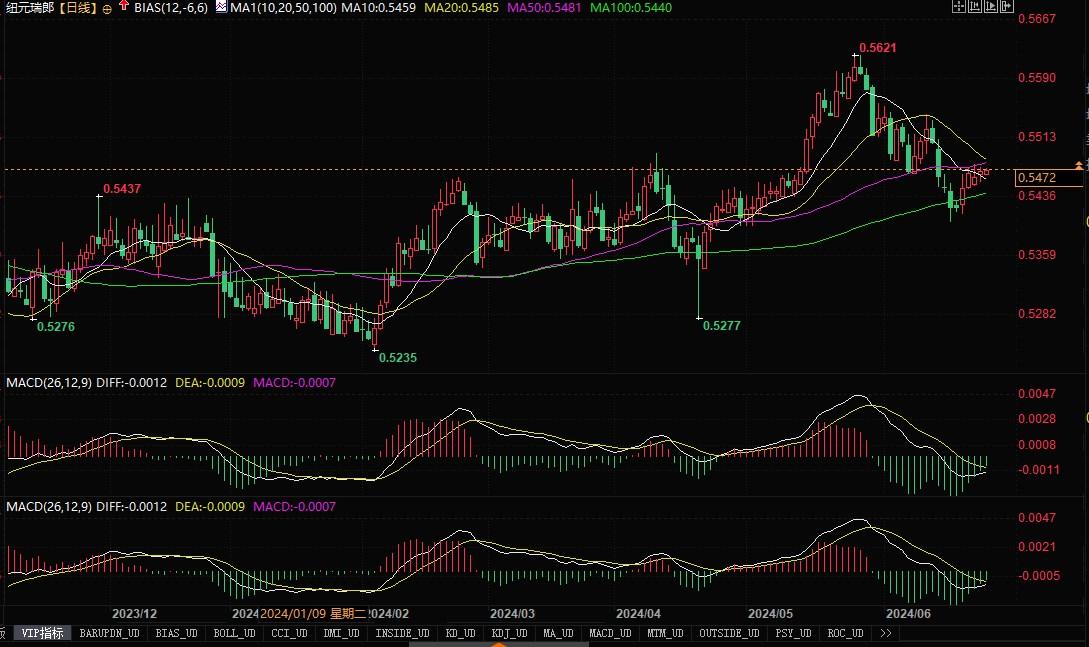Click the first MACD(26,12,9) panel label

(49, 383)
